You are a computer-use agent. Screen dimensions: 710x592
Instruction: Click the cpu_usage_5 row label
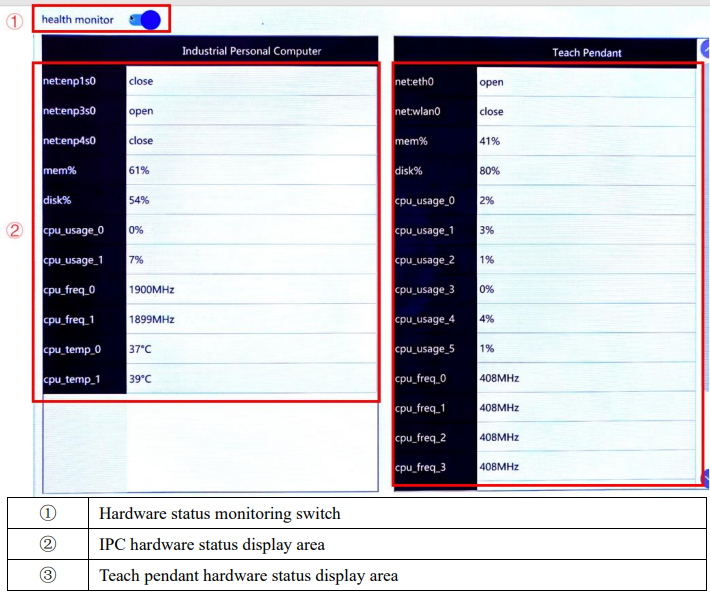tap(425, 349)
